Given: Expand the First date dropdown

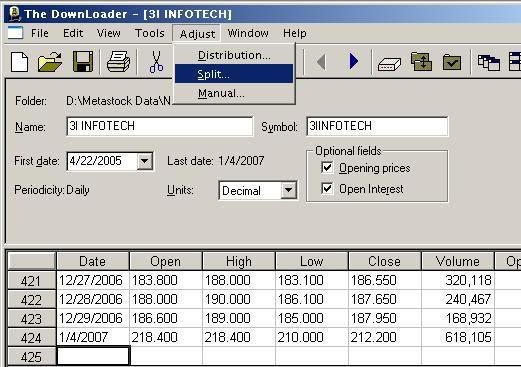Looking at the screenshot, I should click(x=145, y=161).
